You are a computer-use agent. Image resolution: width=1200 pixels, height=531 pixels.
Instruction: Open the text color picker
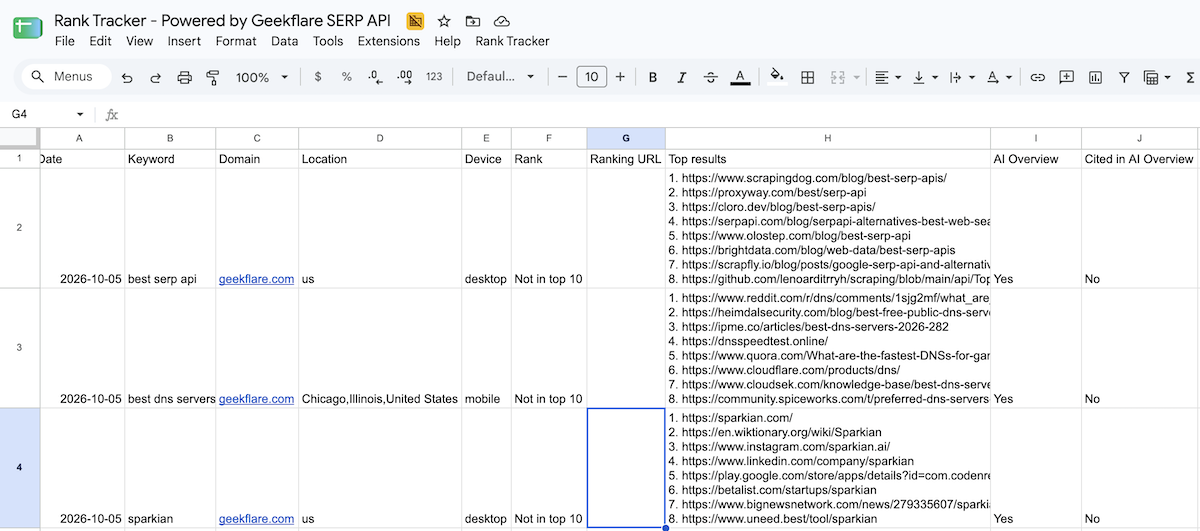click(740, 77)
